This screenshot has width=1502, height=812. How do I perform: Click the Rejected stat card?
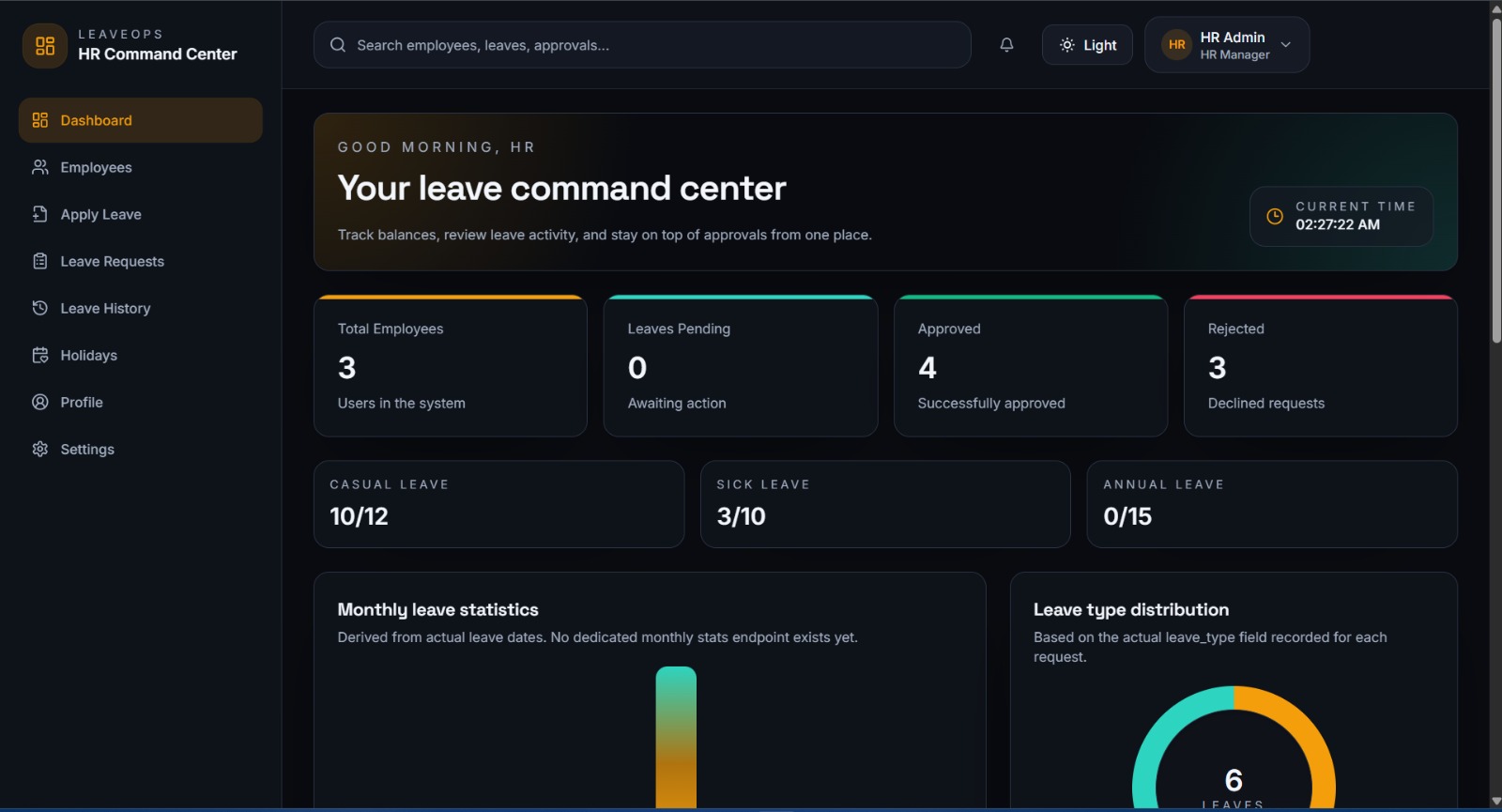click(x=1321, y=366)
